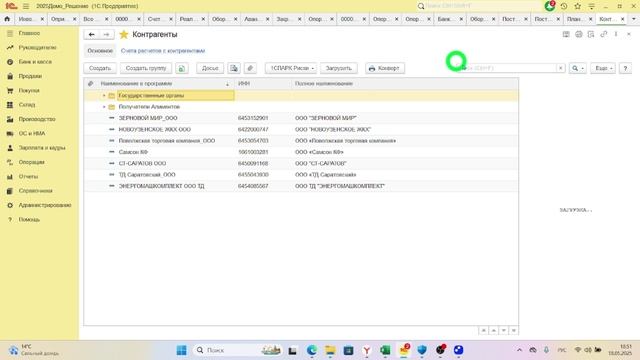640x360 pixels.
Task: Open Отчеты section in sidebar
Action: pyautogui.click(x=28, y=176)
